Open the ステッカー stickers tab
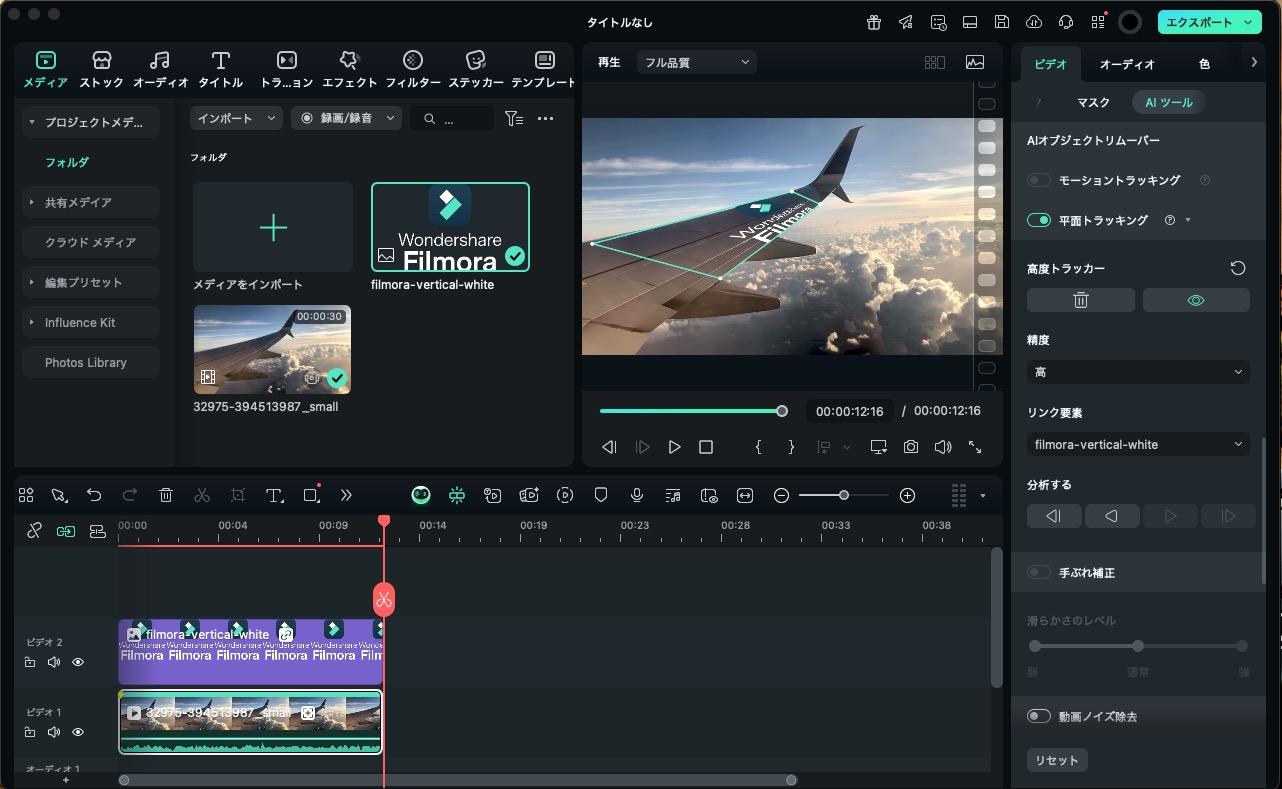The image size is (1282, 789). [476, 69]
